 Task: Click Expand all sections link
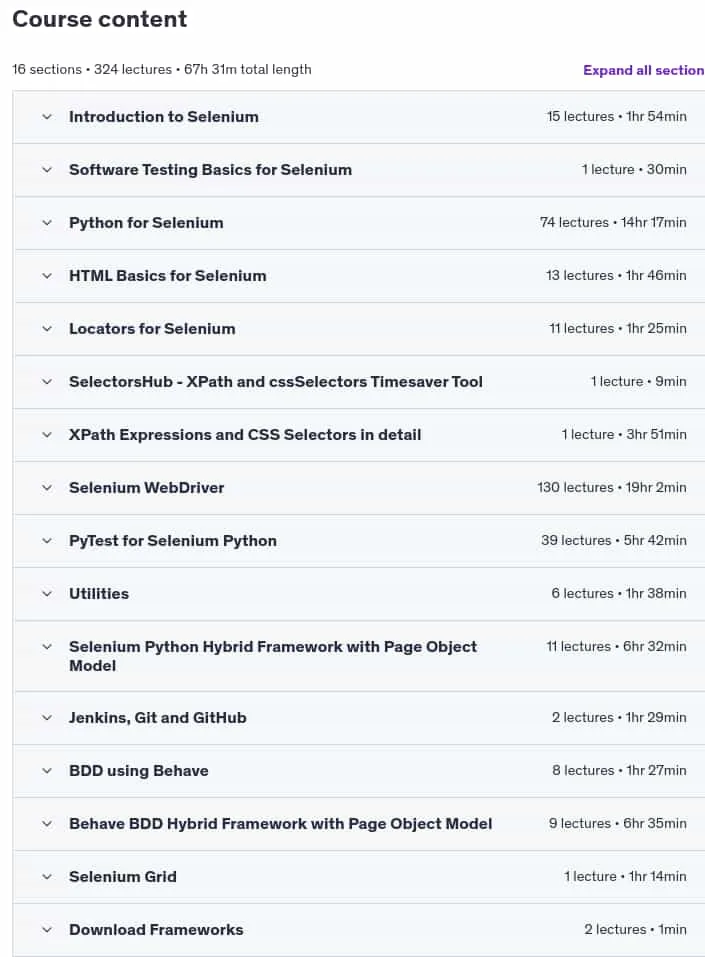644,70
